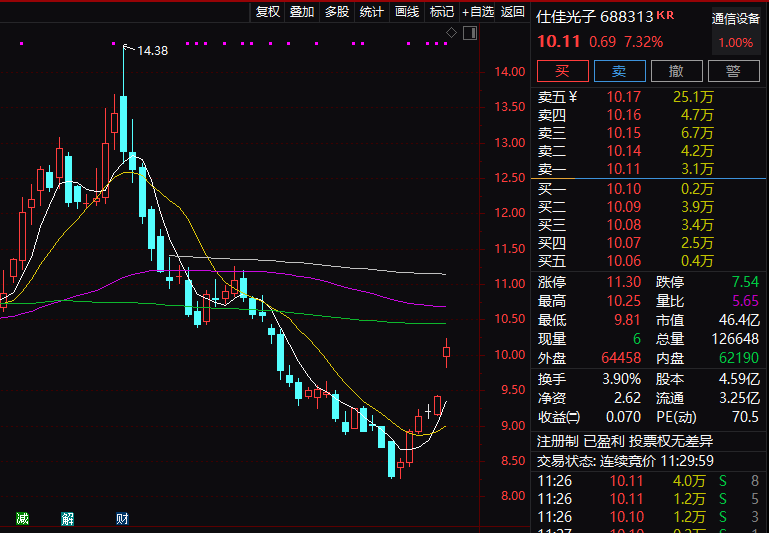769x533 pixels.
Task: Select the 卖四 price 10.16
Action: [624, 115]
